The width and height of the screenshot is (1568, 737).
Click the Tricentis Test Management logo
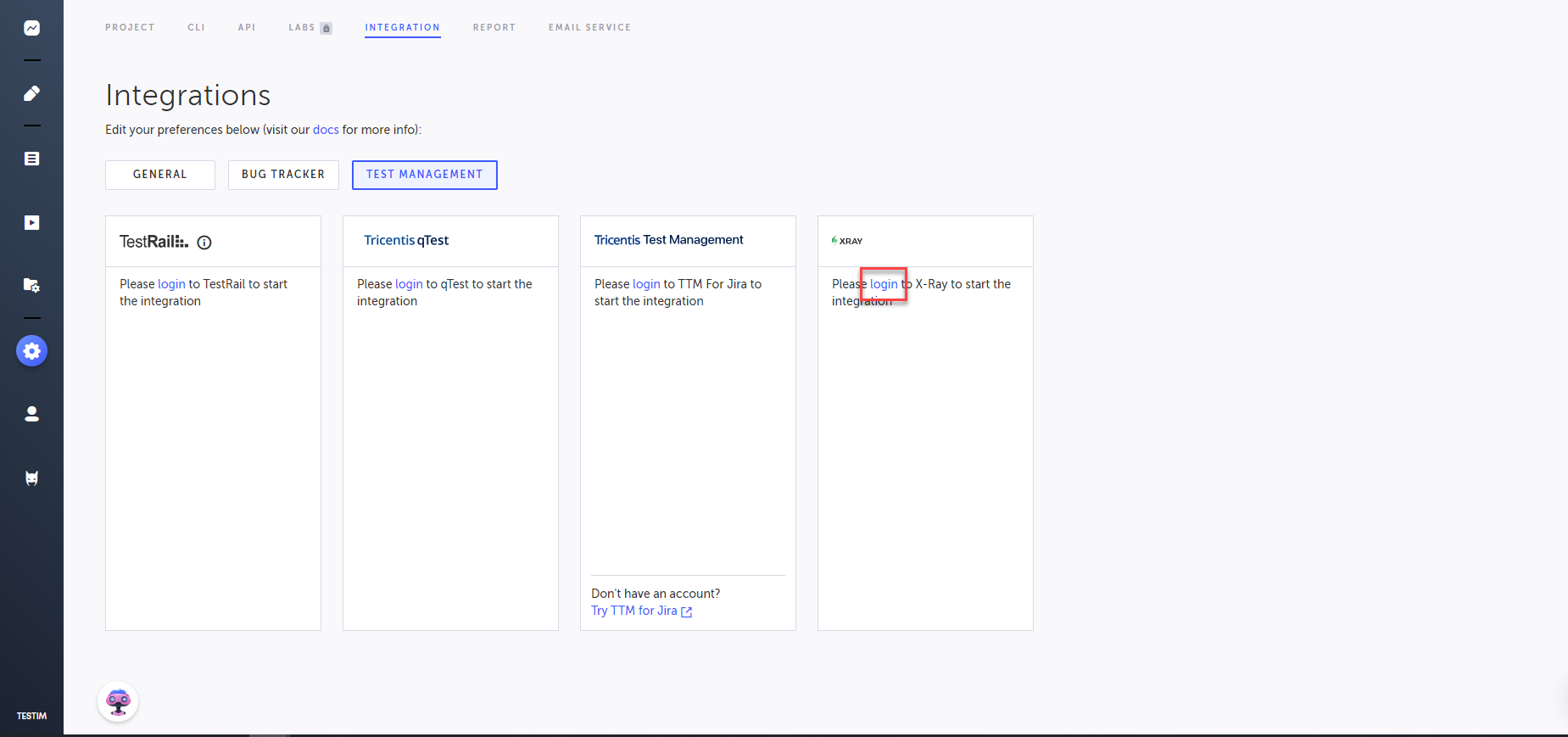(668, 240)
